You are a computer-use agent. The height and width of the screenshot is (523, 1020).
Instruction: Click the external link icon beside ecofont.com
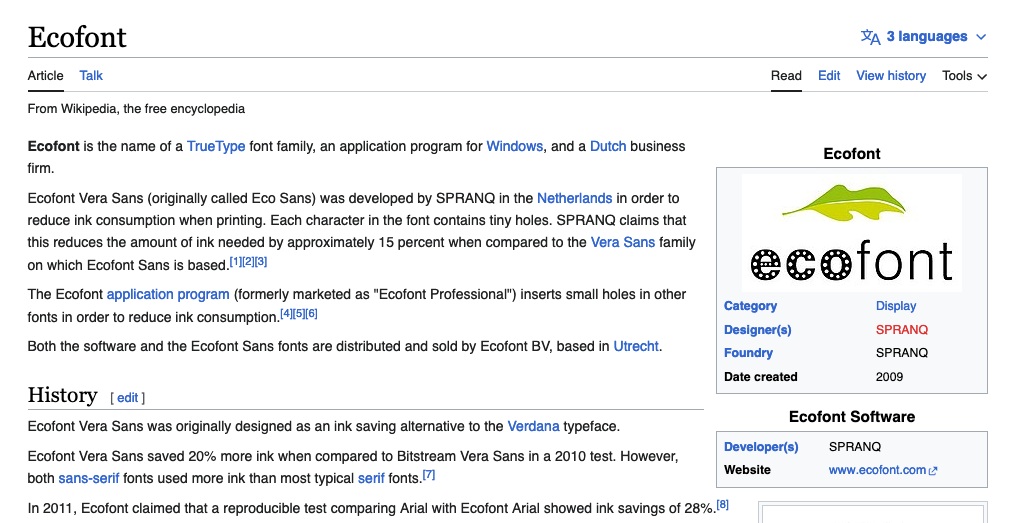coord(933,471)
